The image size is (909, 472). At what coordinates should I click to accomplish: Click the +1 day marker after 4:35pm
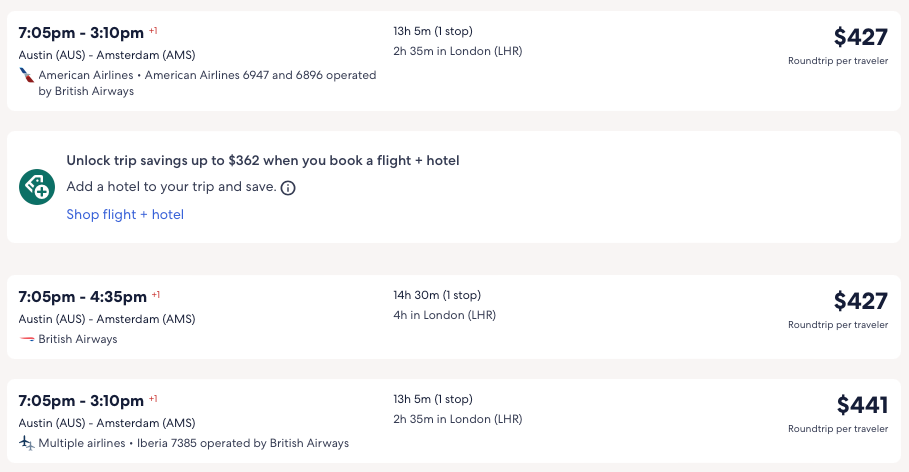pyautogui.click(x=155, y=295)
